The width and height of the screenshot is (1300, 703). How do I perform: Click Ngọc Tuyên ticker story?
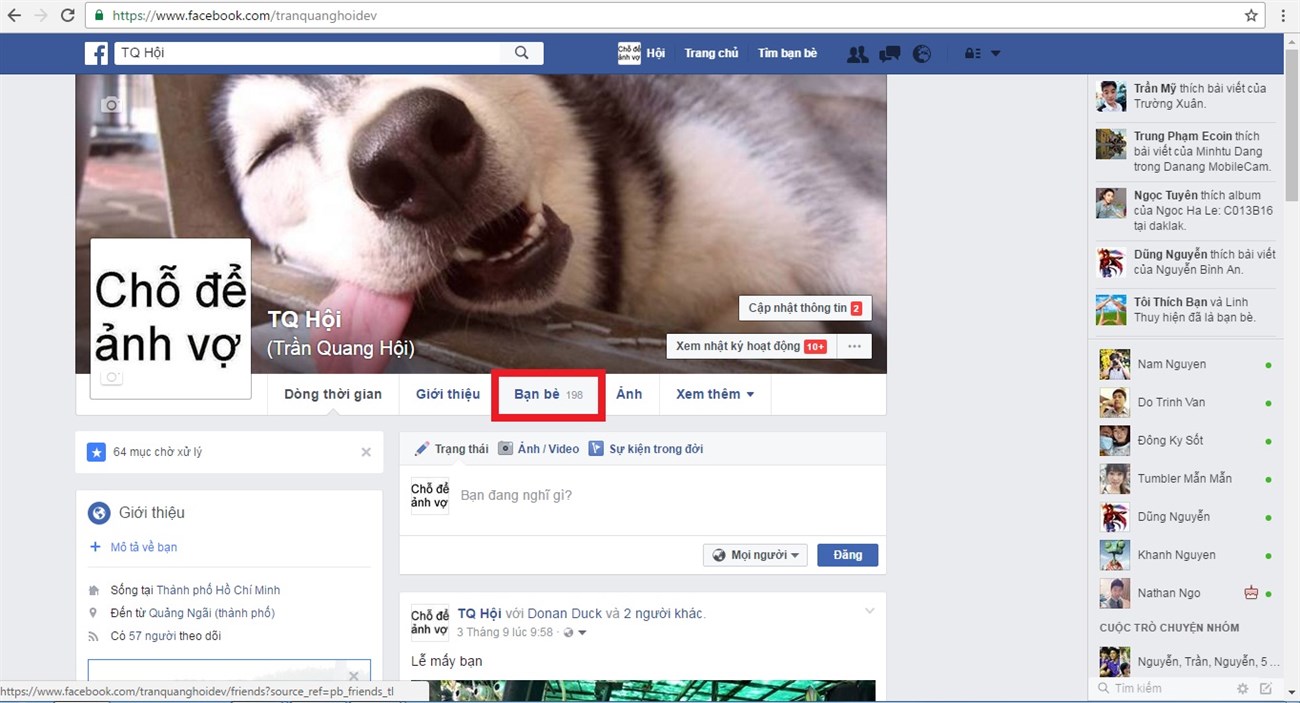coord(1185,210)
